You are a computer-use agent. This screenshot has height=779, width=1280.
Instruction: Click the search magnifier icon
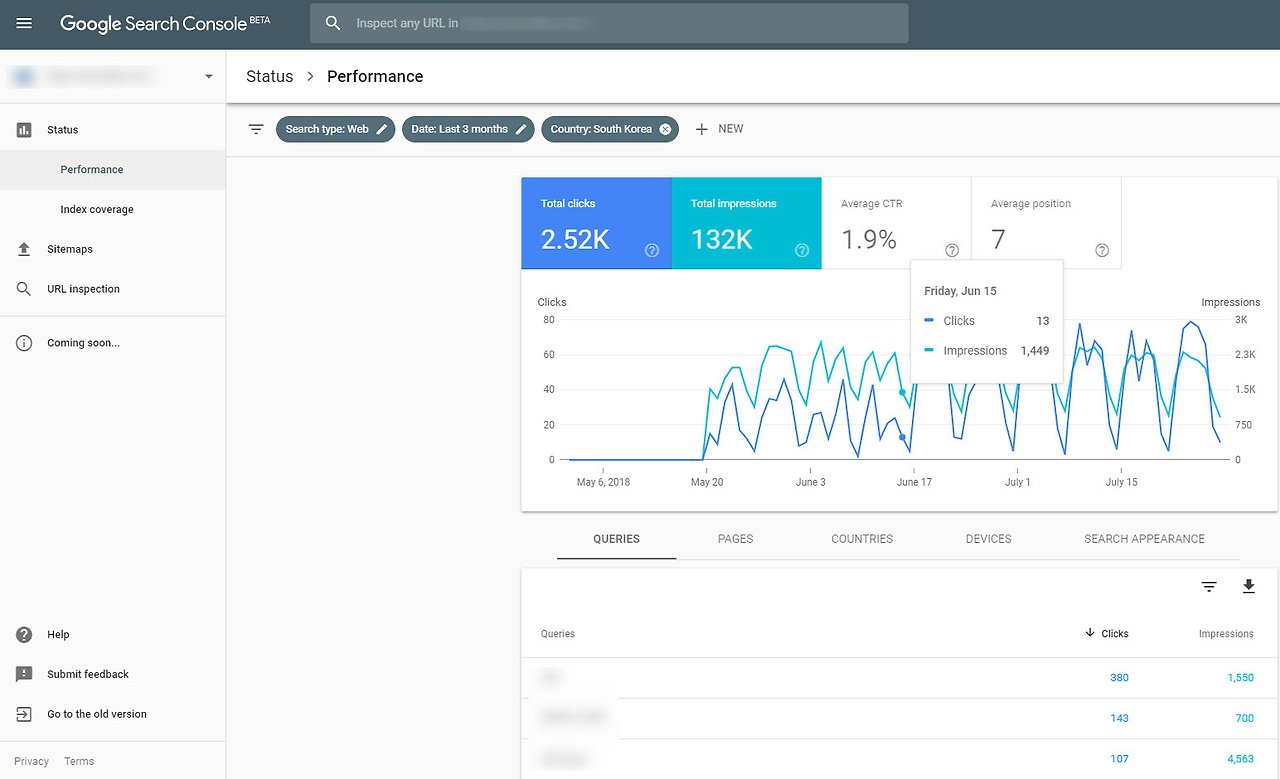[334, 23]
